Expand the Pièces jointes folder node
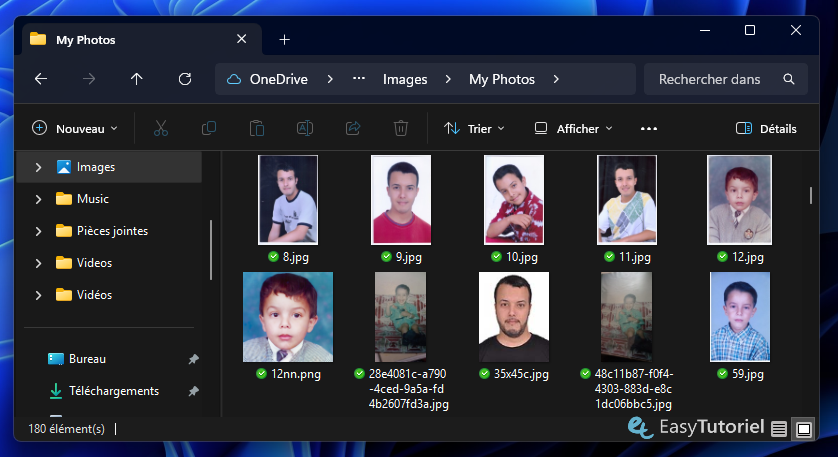 point(38,231)
